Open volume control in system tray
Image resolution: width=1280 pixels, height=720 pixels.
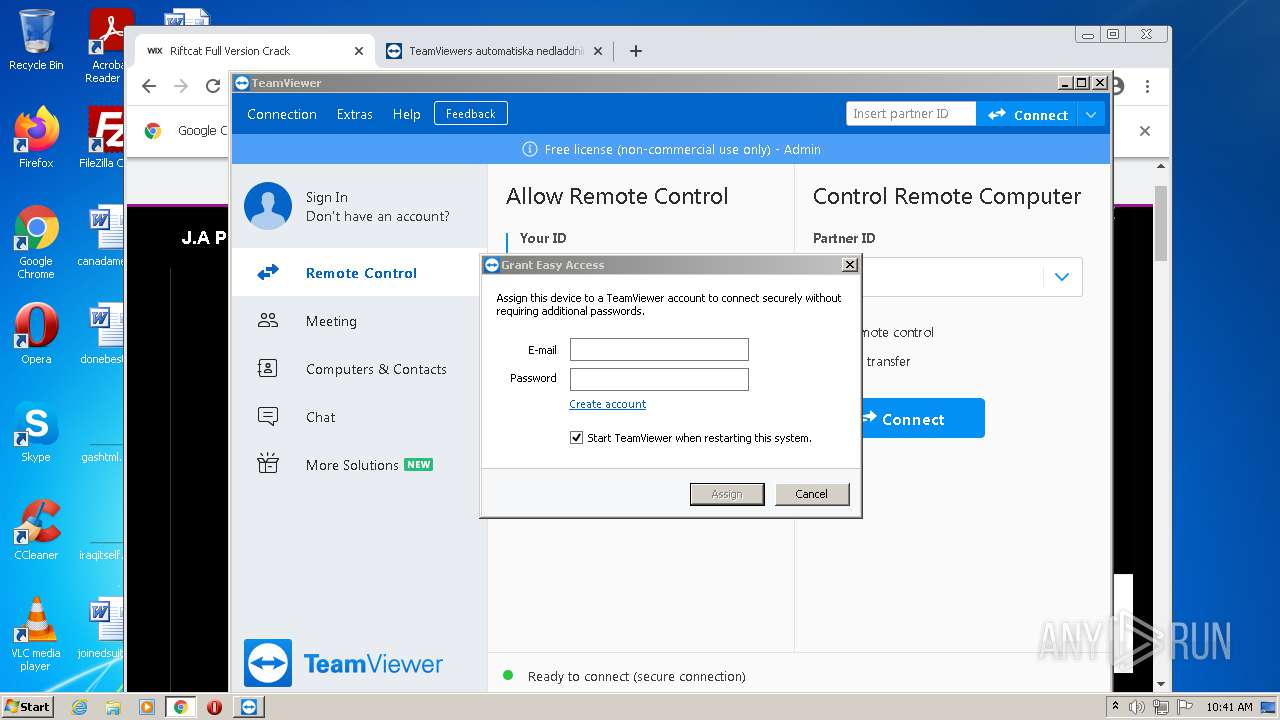pos(1137,707)
